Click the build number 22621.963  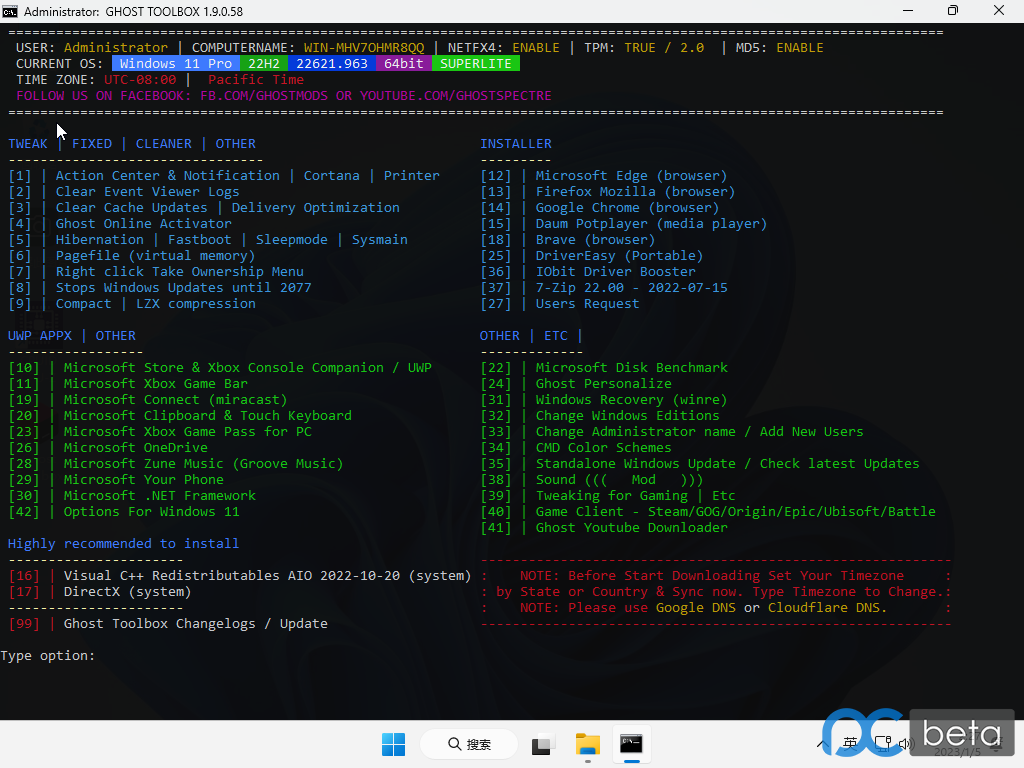click(332, 63)
